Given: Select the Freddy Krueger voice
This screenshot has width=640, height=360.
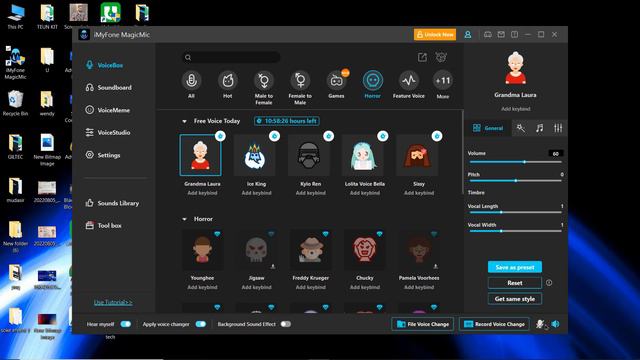Looking at the screenshot, I should pyautogui.click(x=311, y=249).
